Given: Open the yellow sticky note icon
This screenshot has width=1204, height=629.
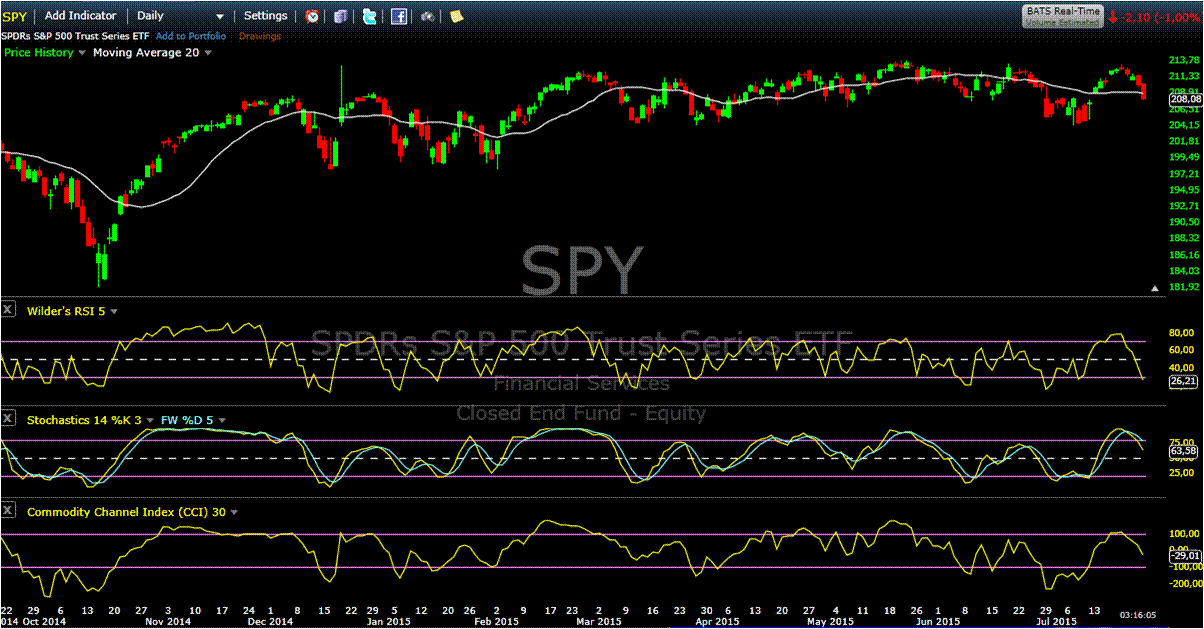Looking at the screenshot, I should coord(456,16).
